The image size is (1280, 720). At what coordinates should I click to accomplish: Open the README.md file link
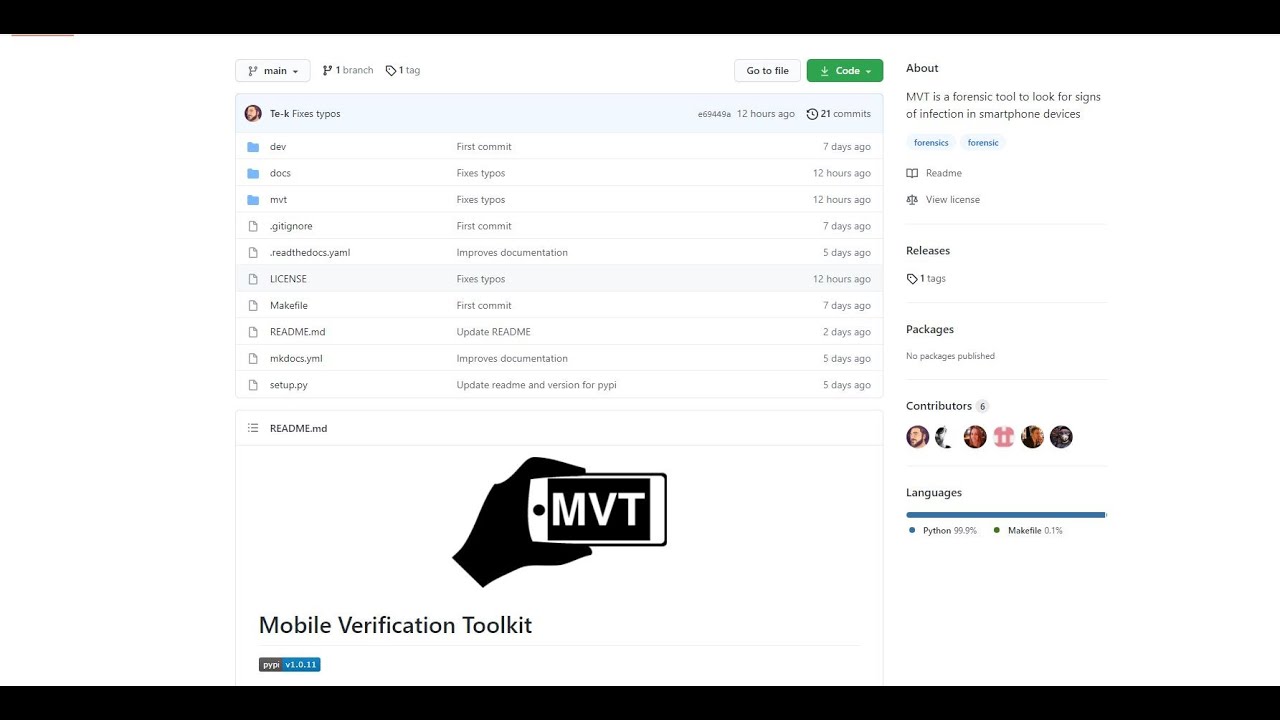(x=297, y=332)
